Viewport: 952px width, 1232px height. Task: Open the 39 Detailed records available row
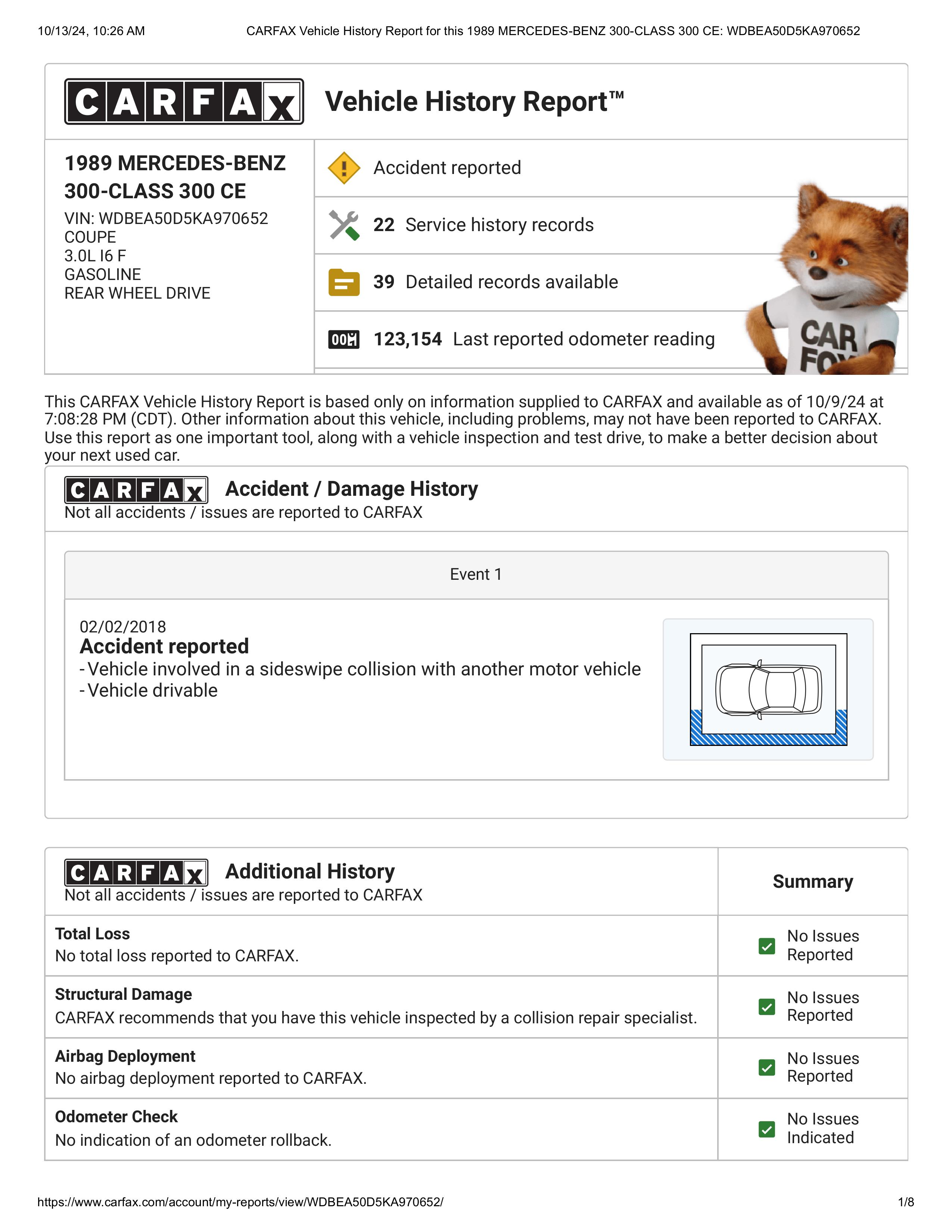tap(611, 282)
